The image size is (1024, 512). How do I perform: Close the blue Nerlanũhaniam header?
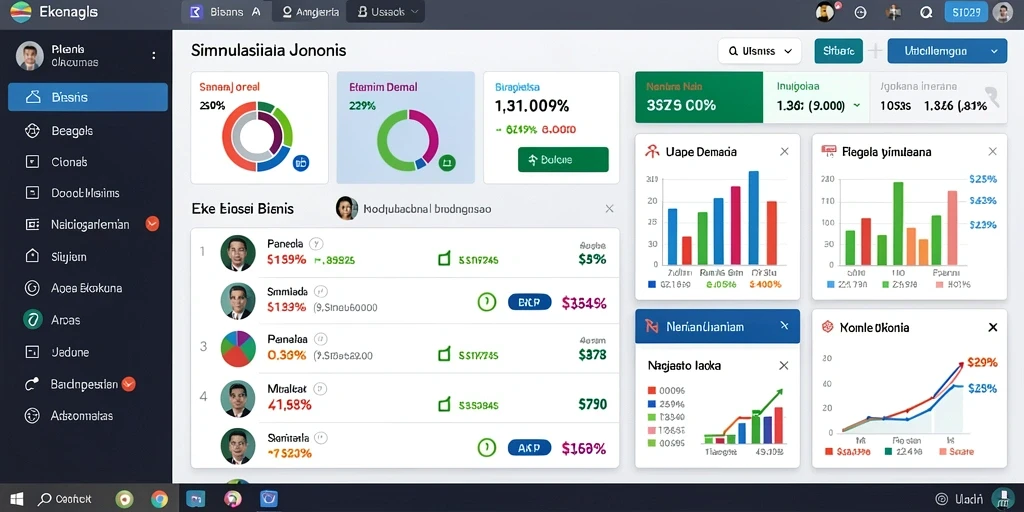point(784,325)
